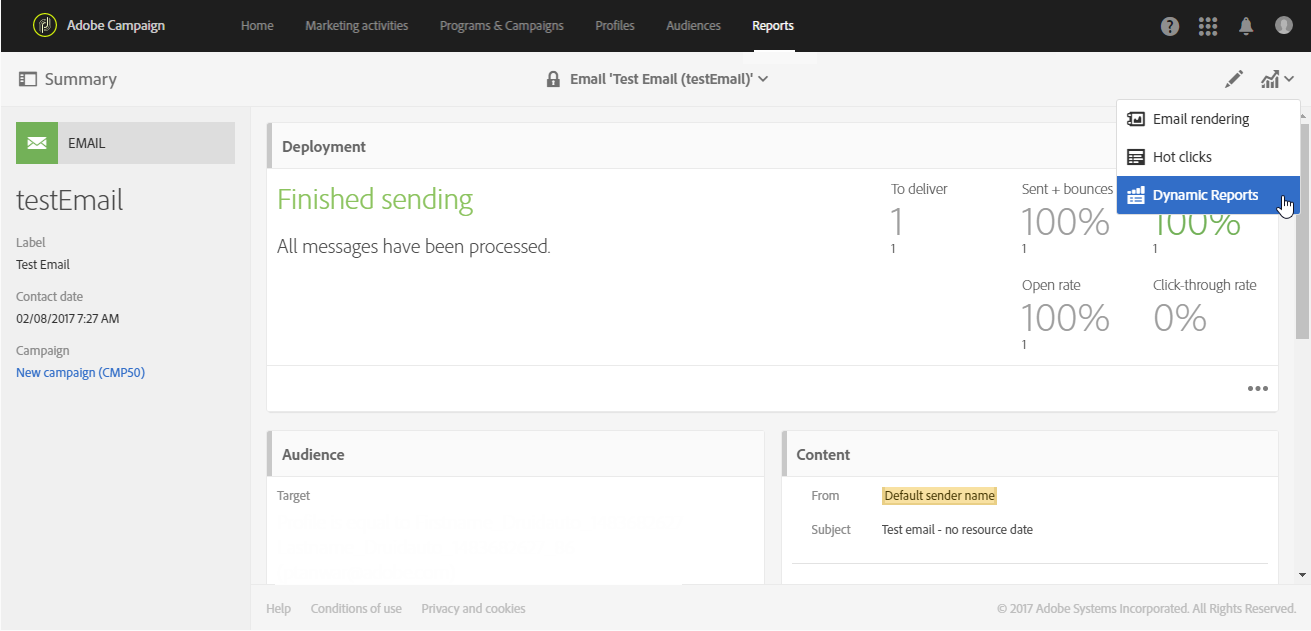Click the Summary heading
This screenshot has height=631, width=1311.
81,79
